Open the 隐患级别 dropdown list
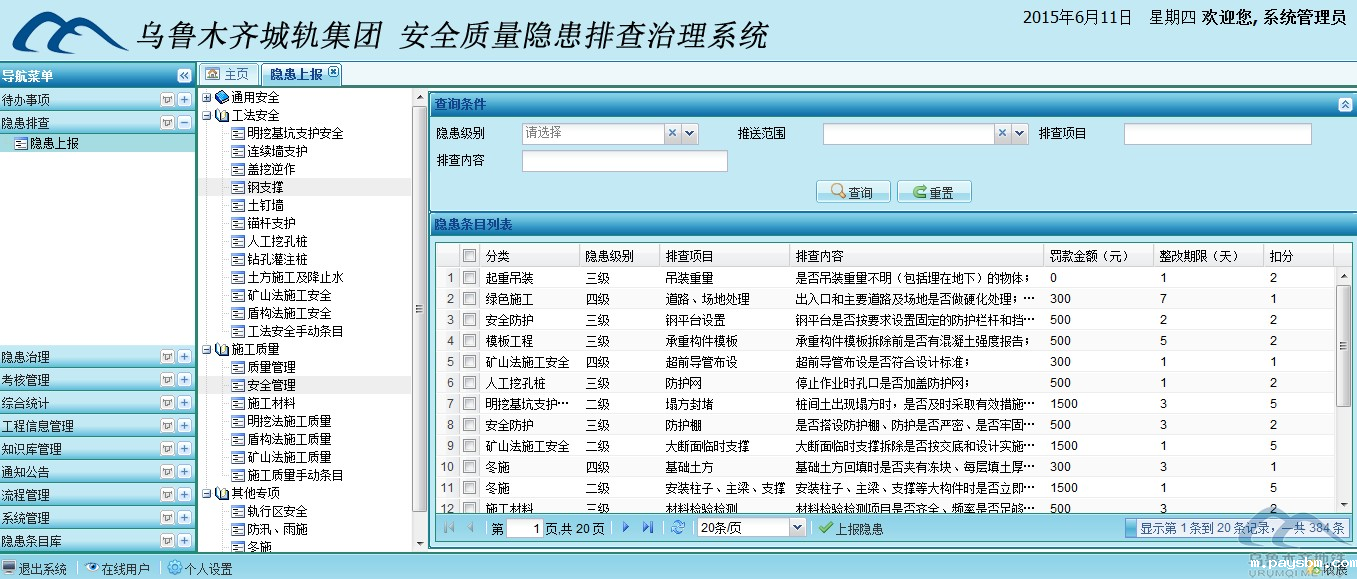The width and height of the screenshot is (1357, 579). (690, 133)
